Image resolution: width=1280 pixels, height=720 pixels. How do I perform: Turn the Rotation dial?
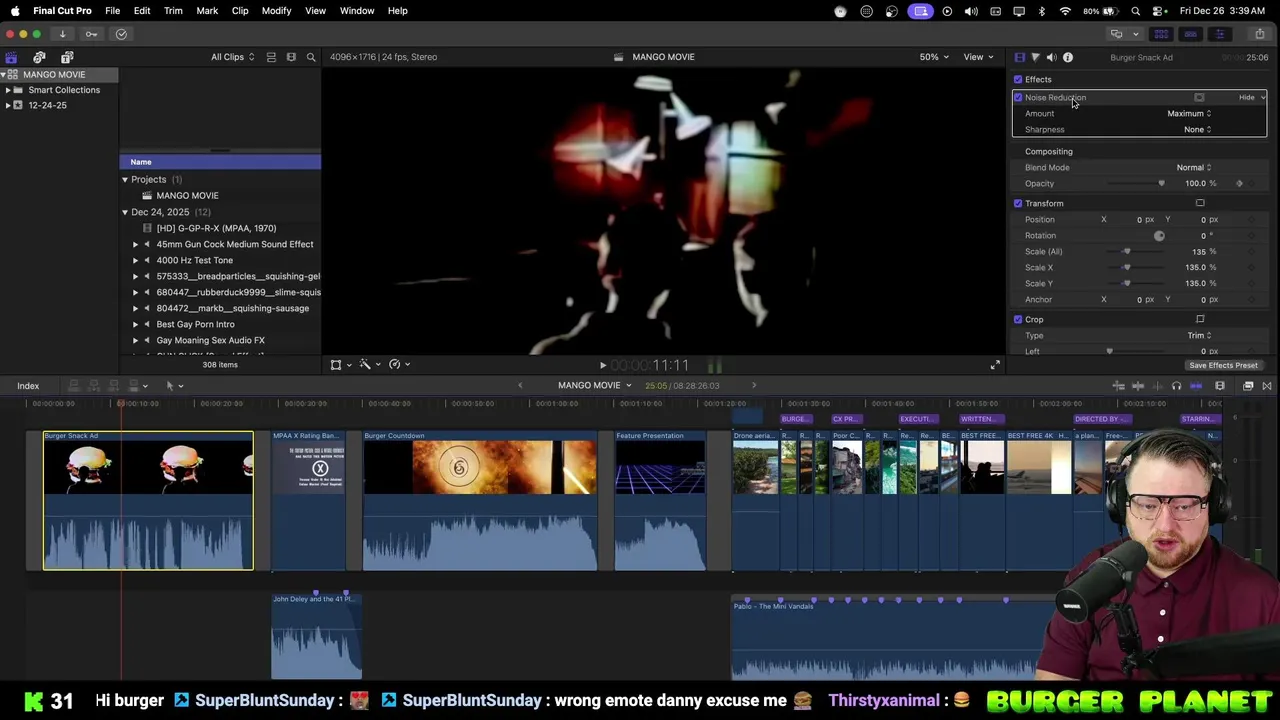point(1159,235)
